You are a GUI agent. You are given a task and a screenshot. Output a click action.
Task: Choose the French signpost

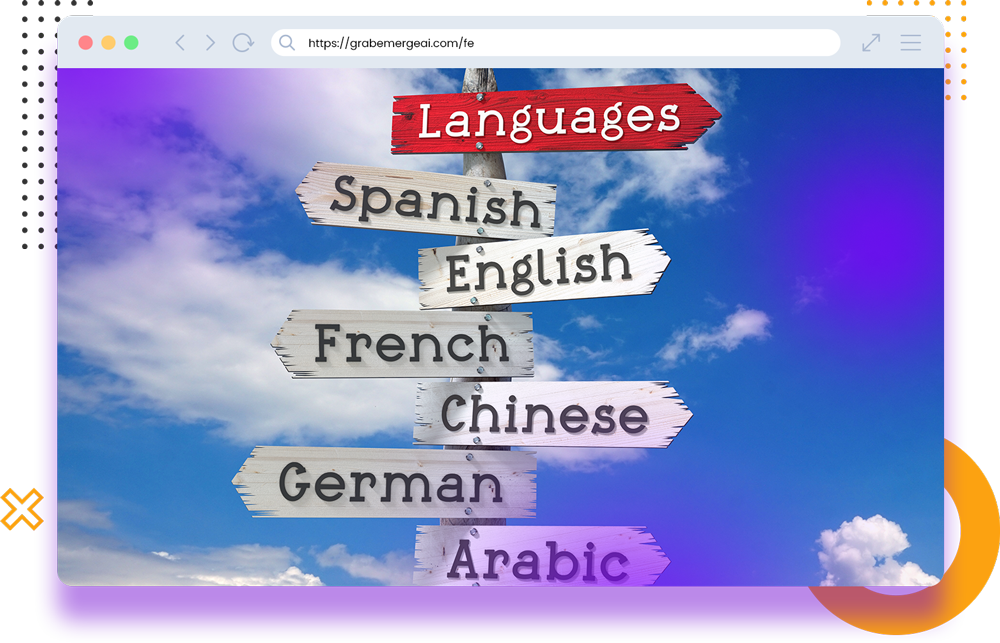pyautogui.click(x=408, y=343)
